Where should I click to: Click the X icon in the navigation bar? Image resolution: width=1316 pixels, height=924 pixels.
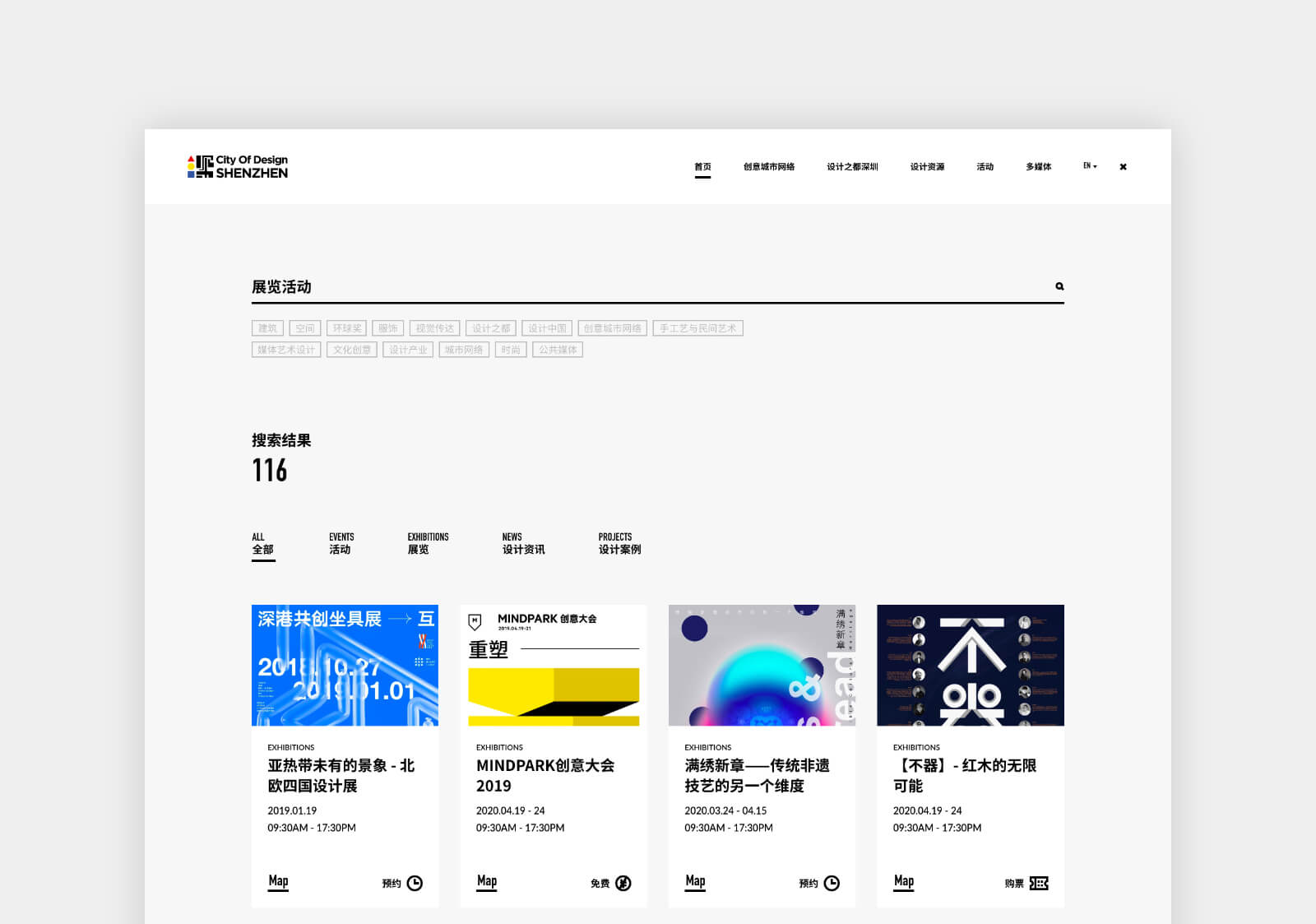pos(1123,167)
